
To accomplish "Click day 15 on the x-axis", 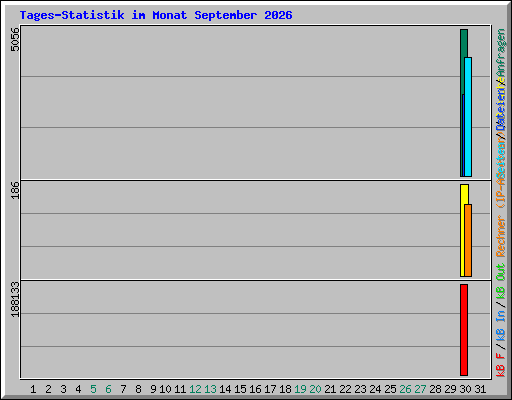I will click(x=240, y=389).
